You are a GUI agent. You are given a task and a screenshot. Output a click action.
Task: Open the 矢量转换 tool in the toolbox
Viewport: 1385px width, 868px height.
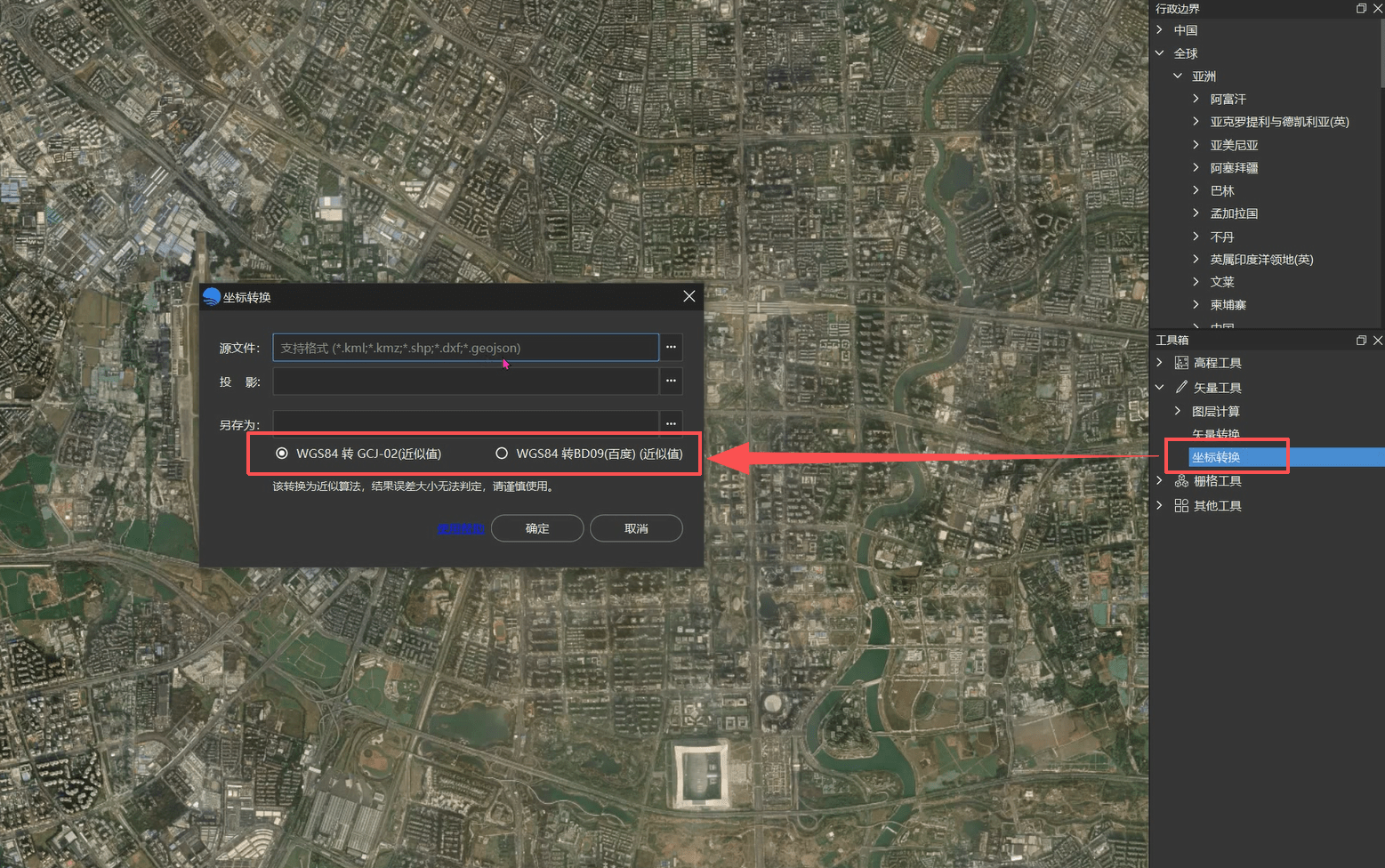click(x=1216, y=434)
